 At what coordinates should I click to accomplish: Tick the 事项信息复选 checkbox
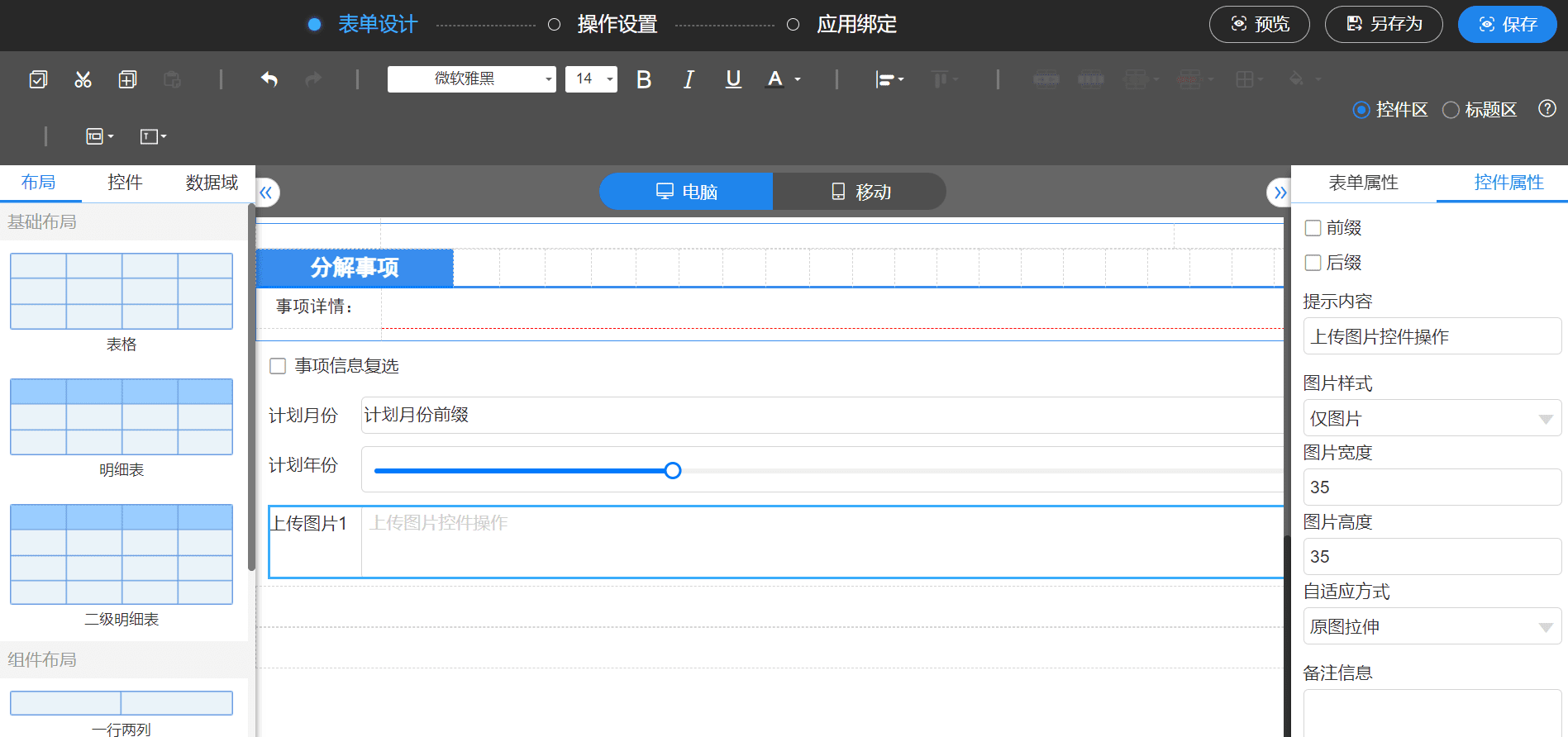tap(278, 366)
